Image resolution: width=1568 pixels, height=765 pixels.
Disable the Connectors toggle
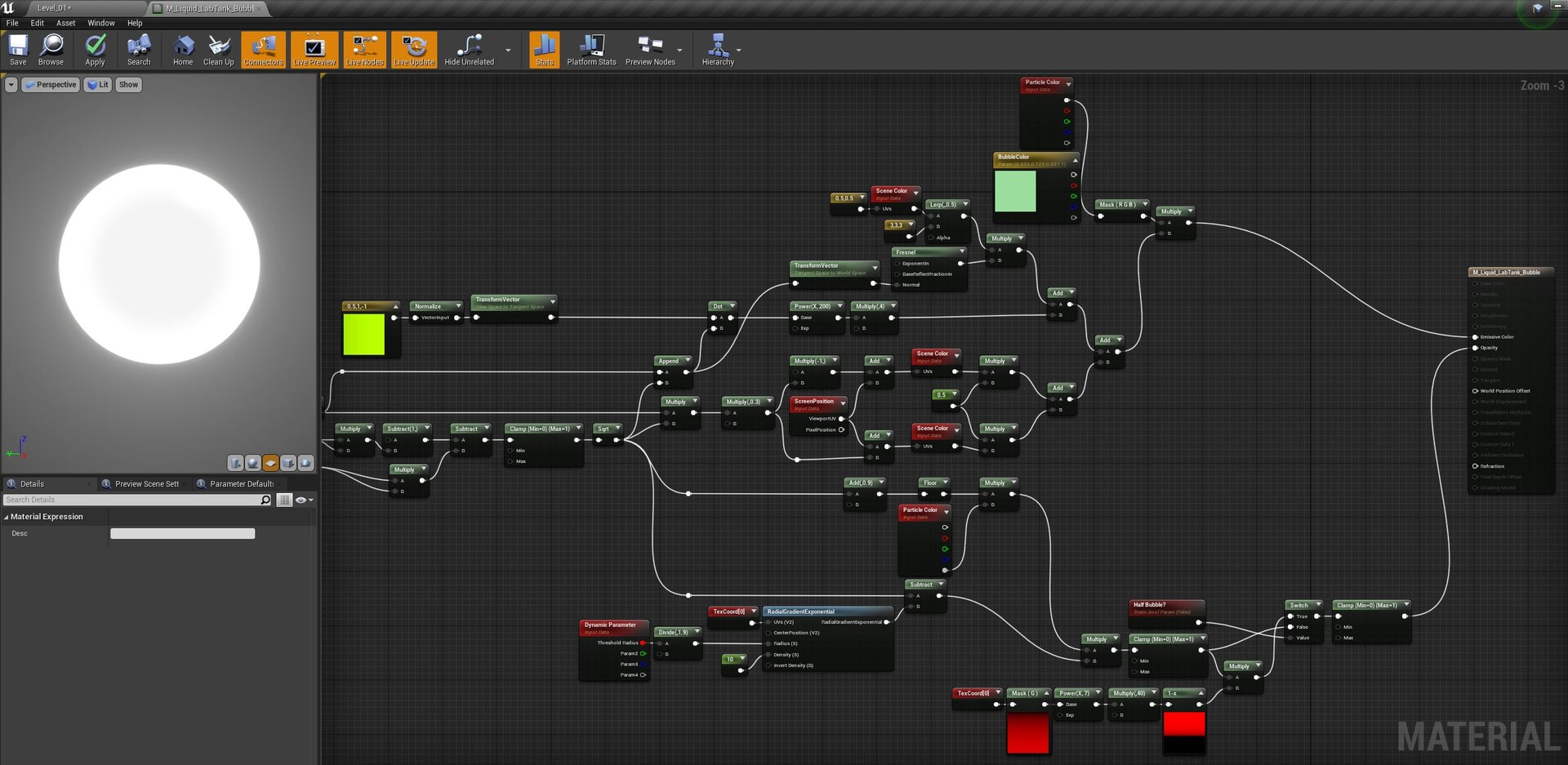pyautogui.click(x=263, y=50)
